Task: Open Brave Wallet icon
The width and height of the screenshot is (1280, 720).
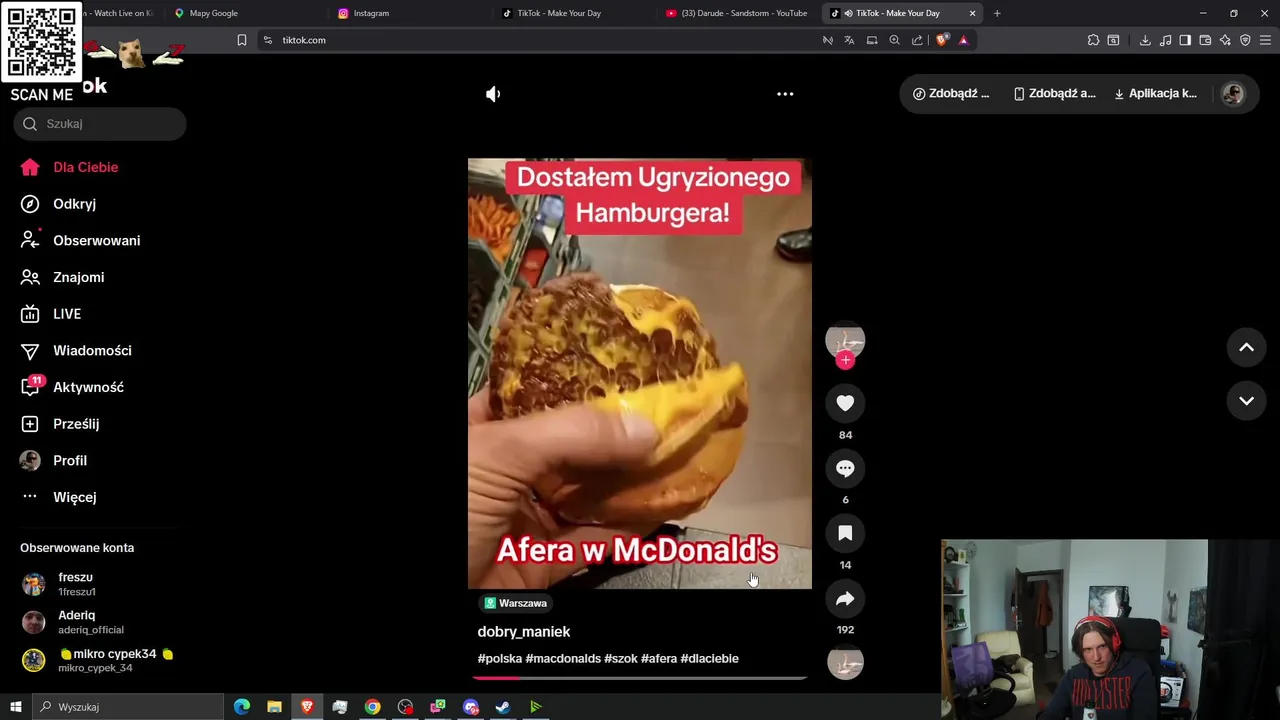Action: [x=1205, y=40]
